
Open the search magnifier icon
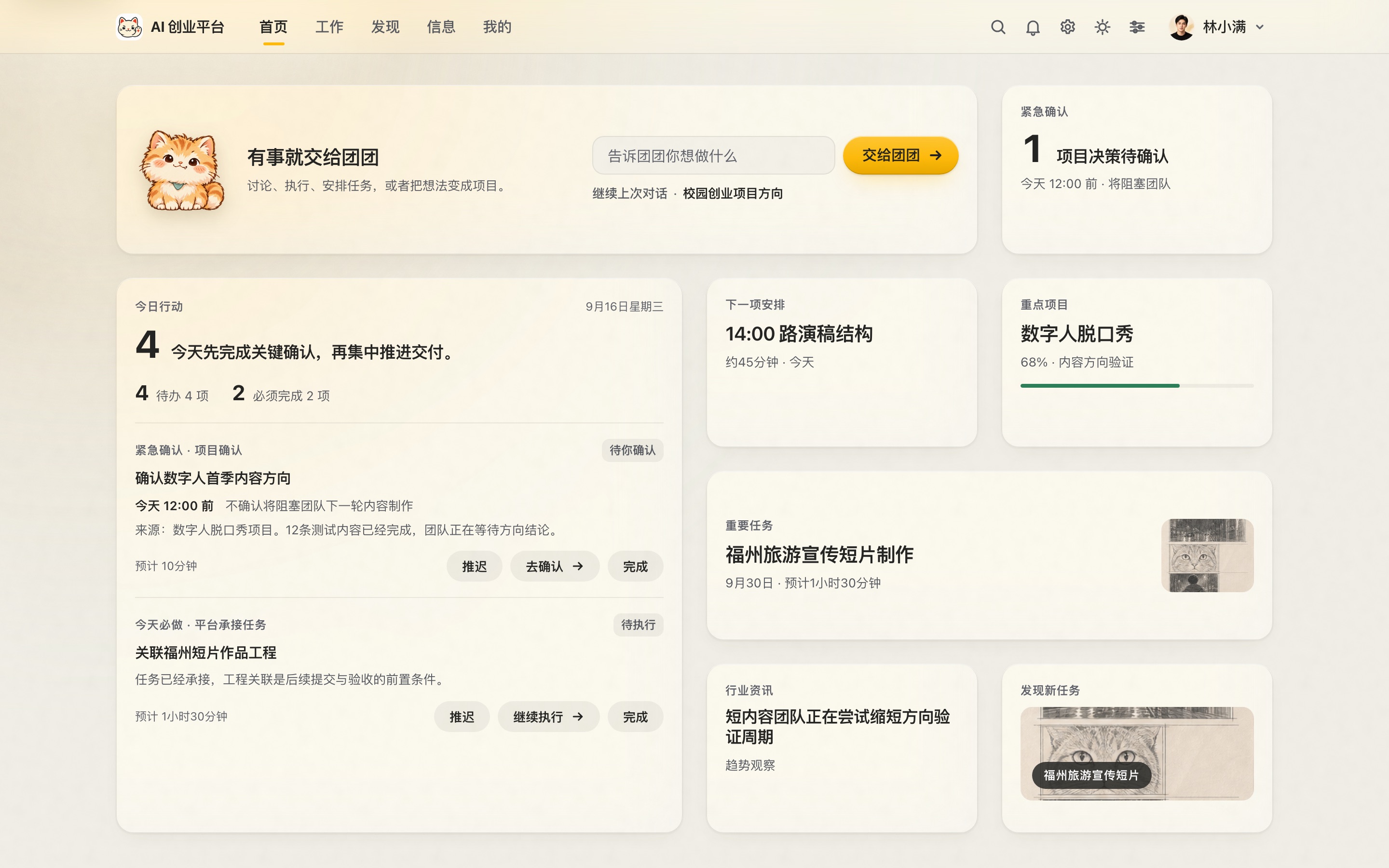[998, 27]
